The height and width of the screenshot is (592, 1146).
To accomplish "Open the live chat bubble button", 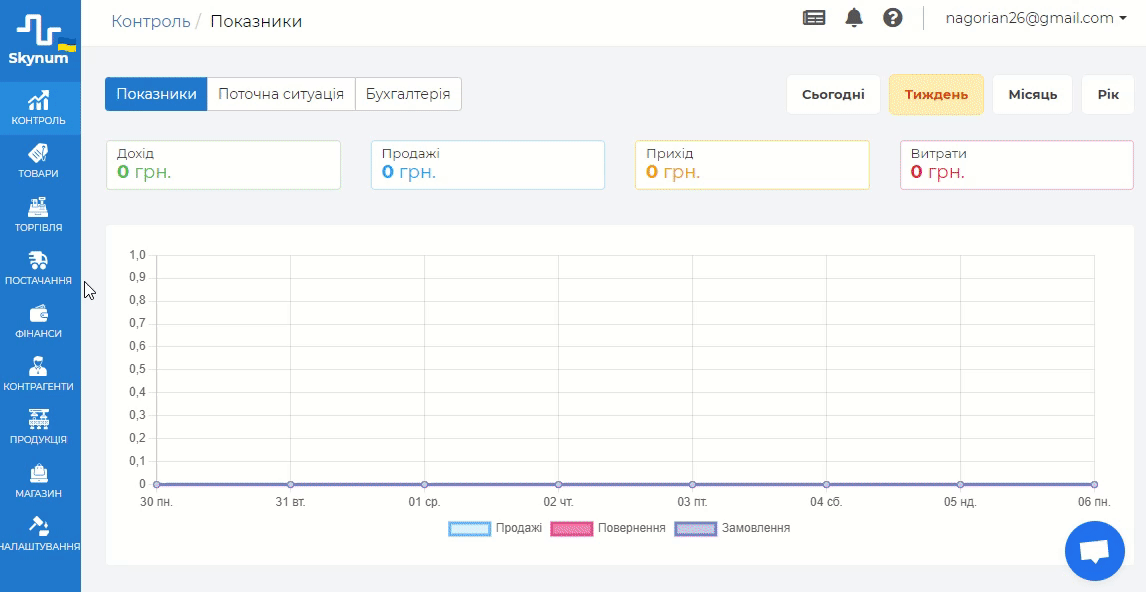I will (1095, 551).
